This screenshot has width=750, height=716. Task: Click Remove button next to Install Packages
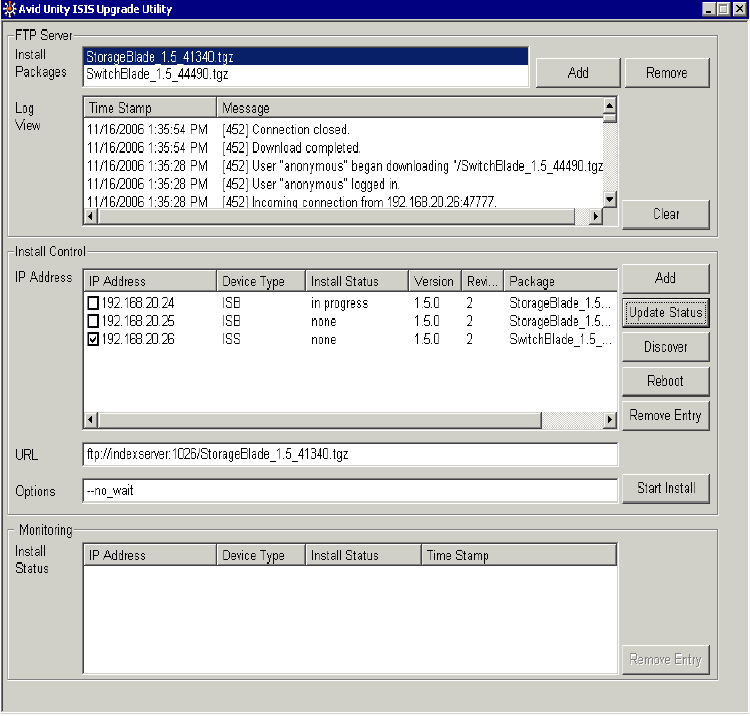click(x=666, y=73)
